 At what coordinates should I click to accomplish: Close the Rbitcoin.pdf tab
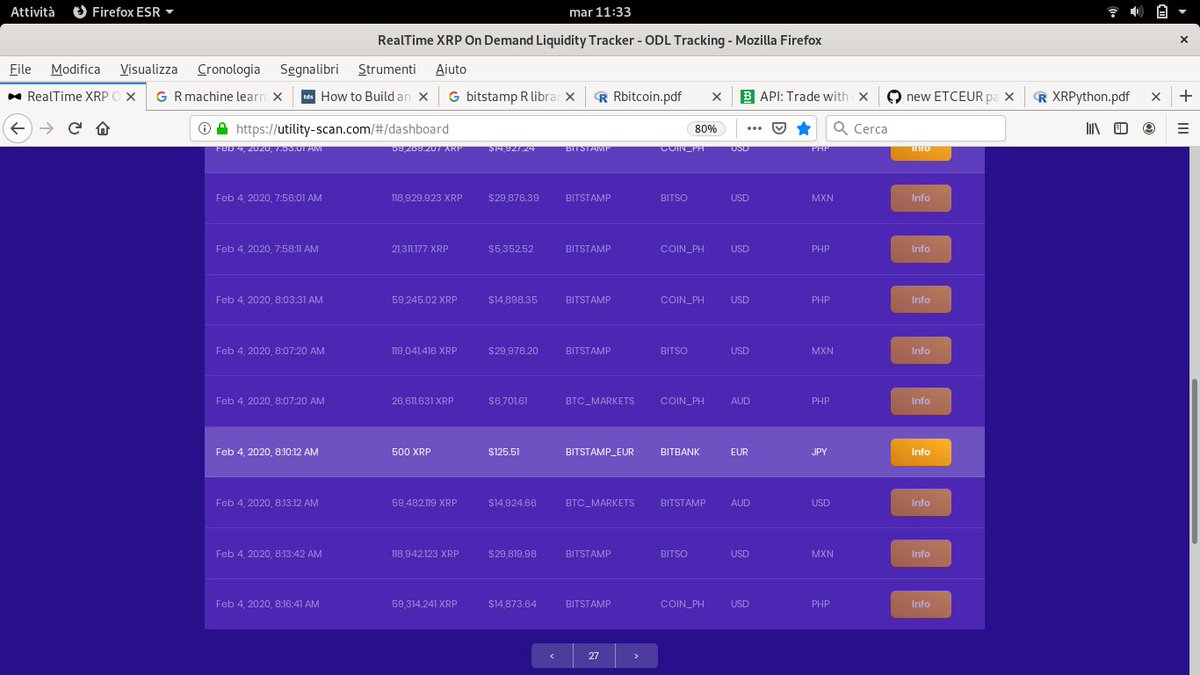coord(716,97)
